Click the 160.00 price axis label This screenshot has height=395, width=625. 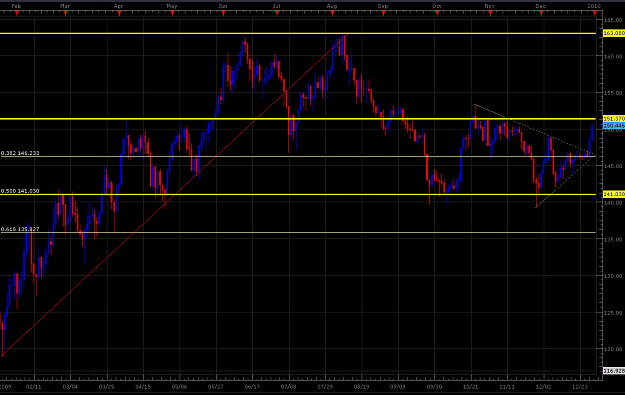613,56
